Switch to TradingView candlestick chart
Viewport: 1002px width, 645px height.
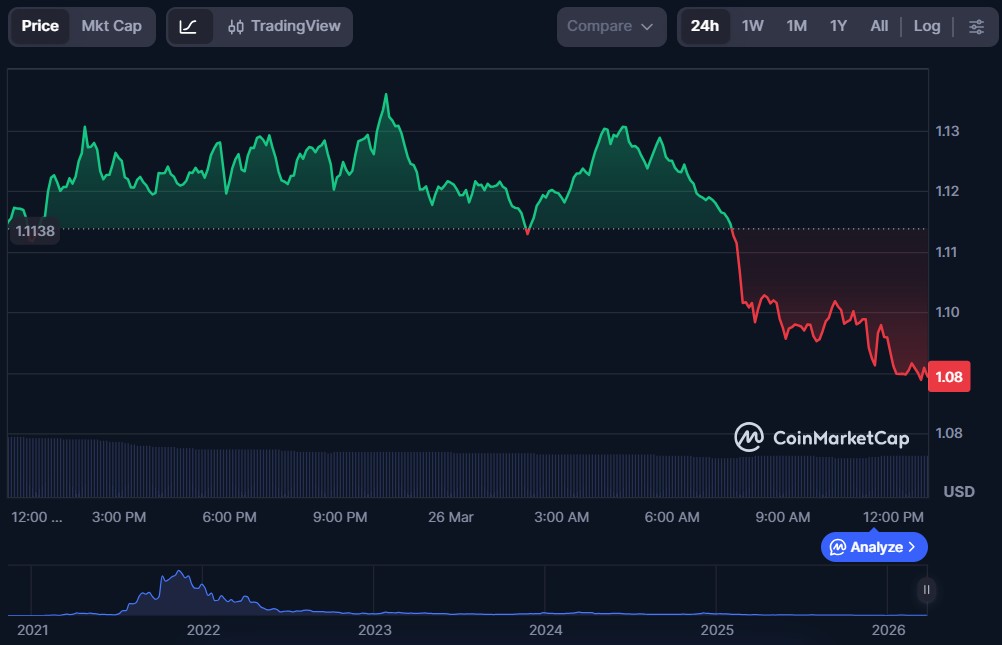coord(284,26)
